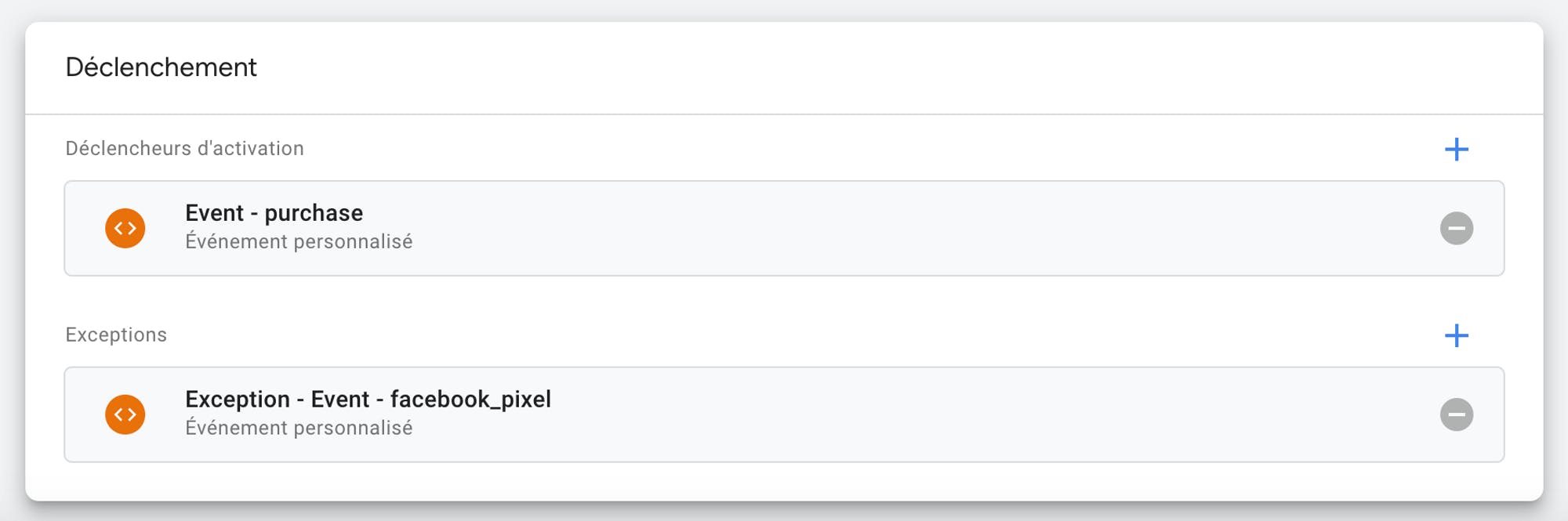The image size is (1568, 521).
Task: Add a new activation trigger with plus icon
Action: coord(1456,149)
